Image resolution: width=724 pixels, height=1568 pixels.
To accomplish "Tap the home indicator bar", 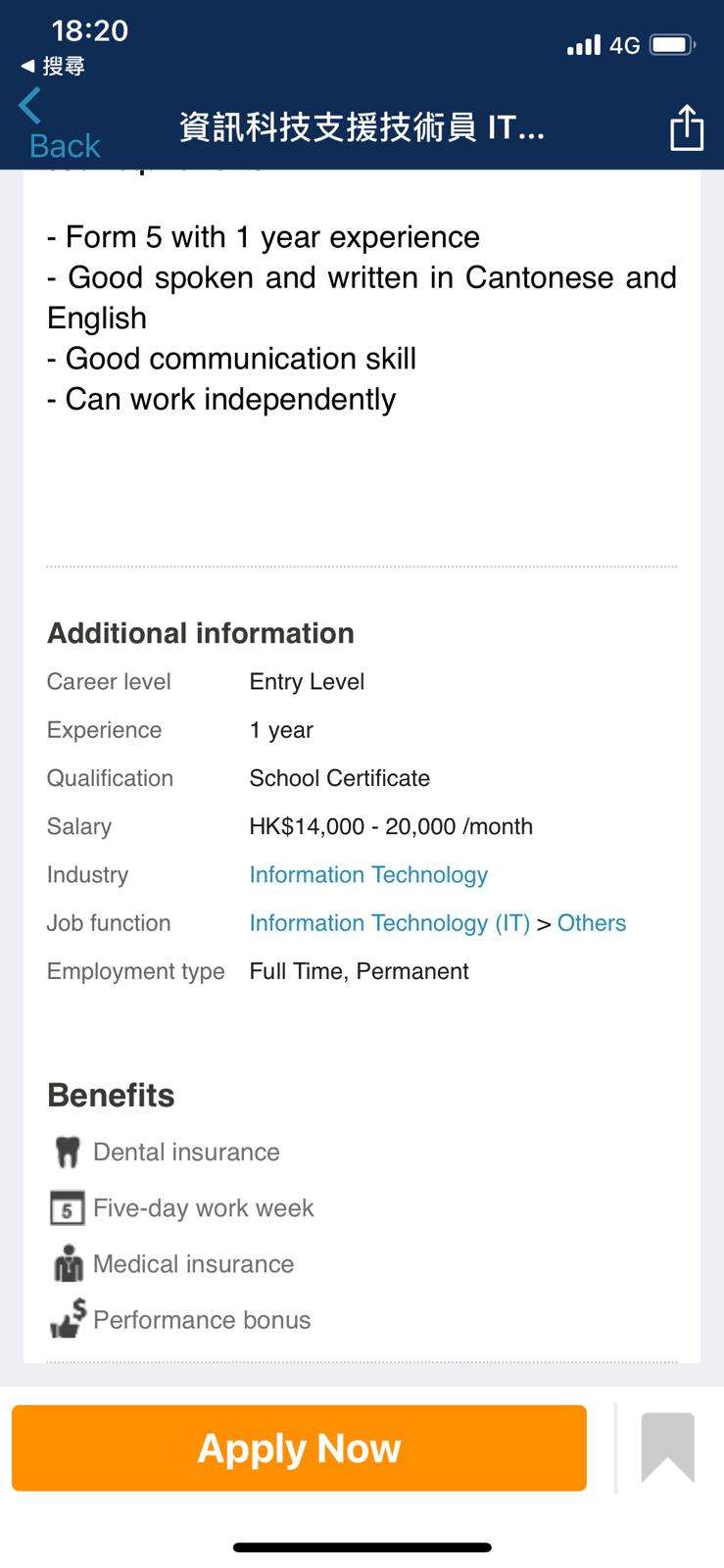I will (x=362, y=1547).
